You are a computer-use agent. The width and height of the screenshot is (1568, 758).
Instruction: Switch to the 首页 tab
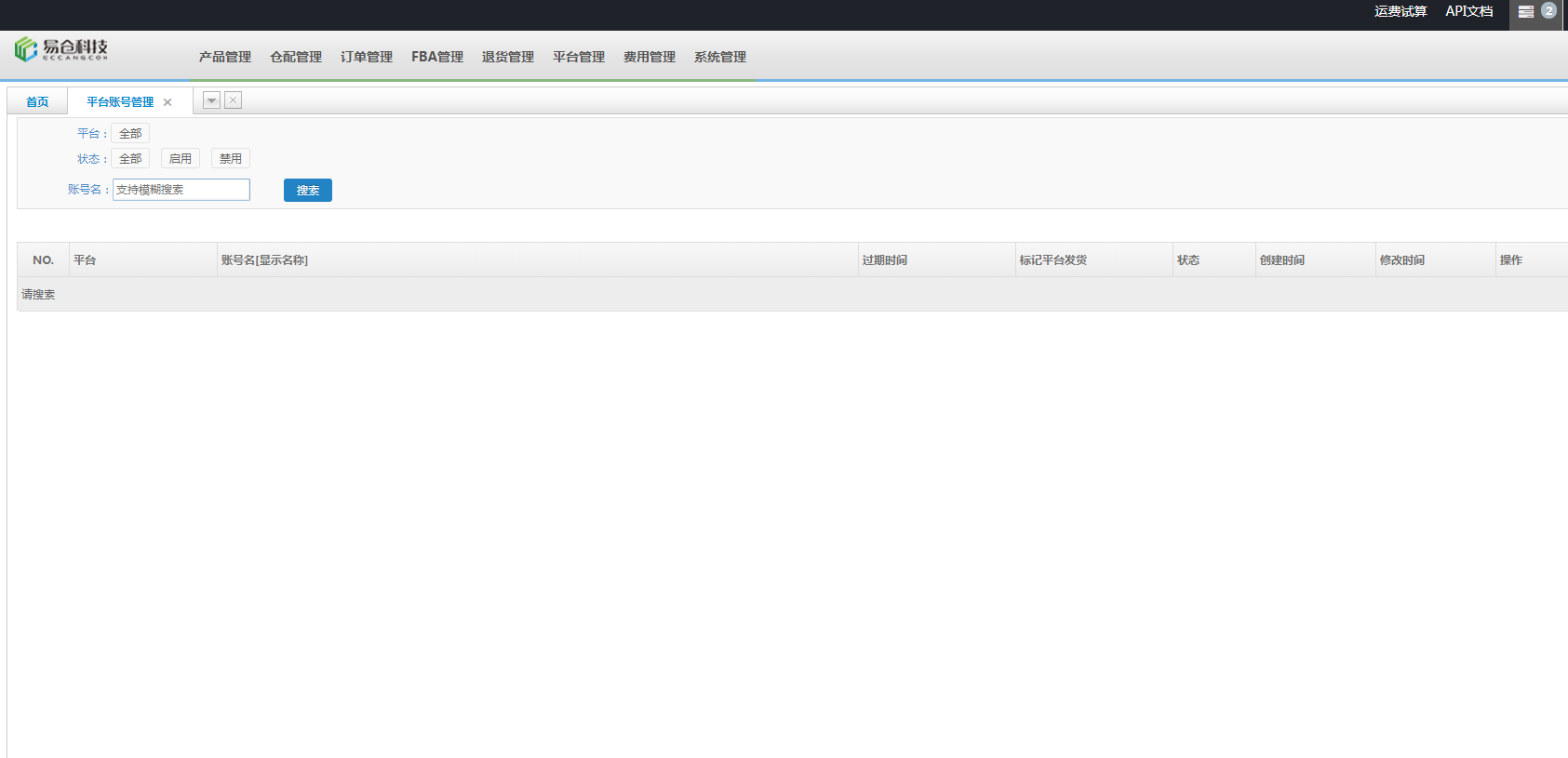tap(37, 102)
